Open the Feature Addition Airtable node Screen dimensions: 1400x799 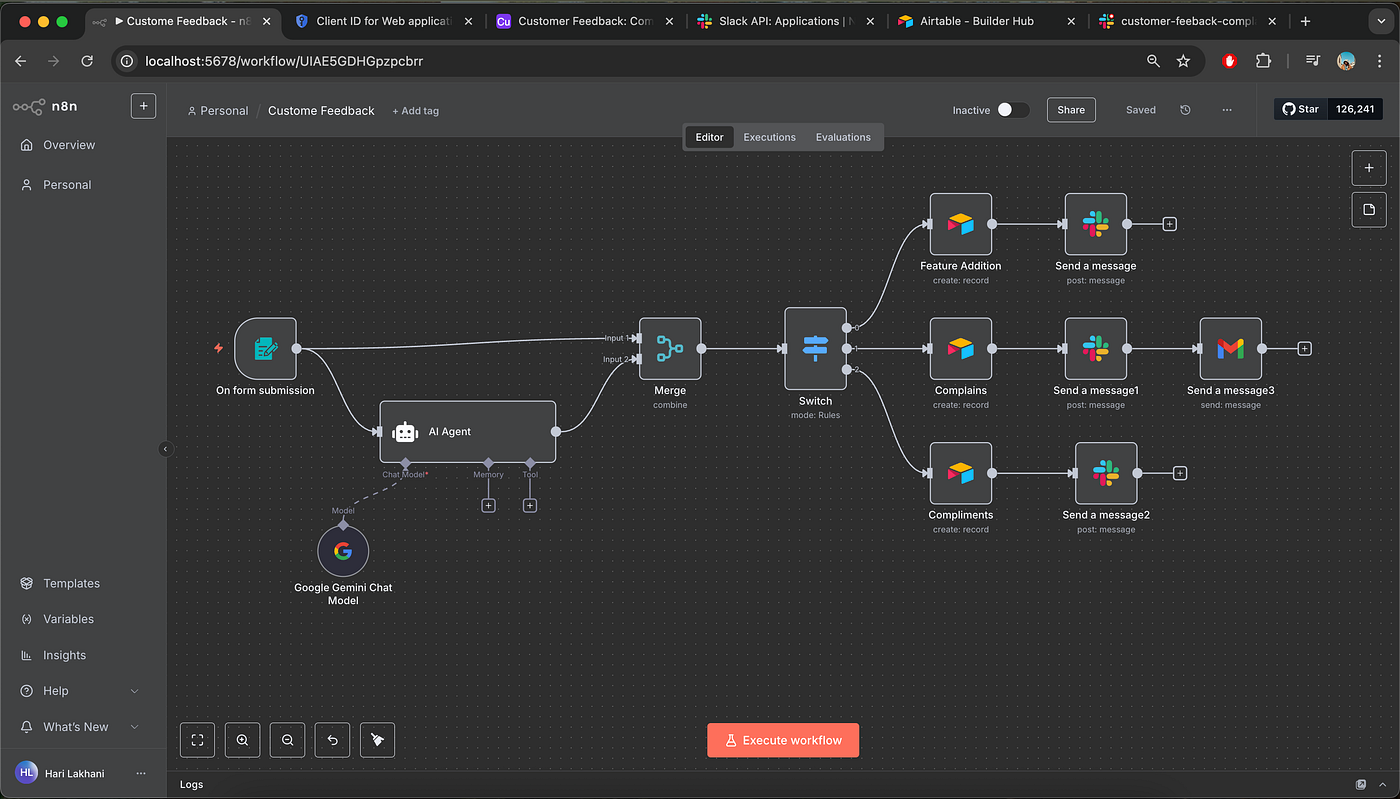tap(961, 224)
